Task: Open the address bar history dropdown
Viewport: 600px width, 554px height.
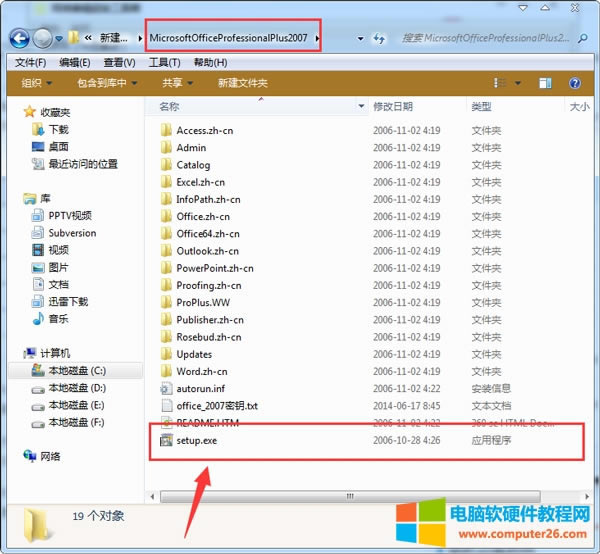Action: [x=360, y=38]
